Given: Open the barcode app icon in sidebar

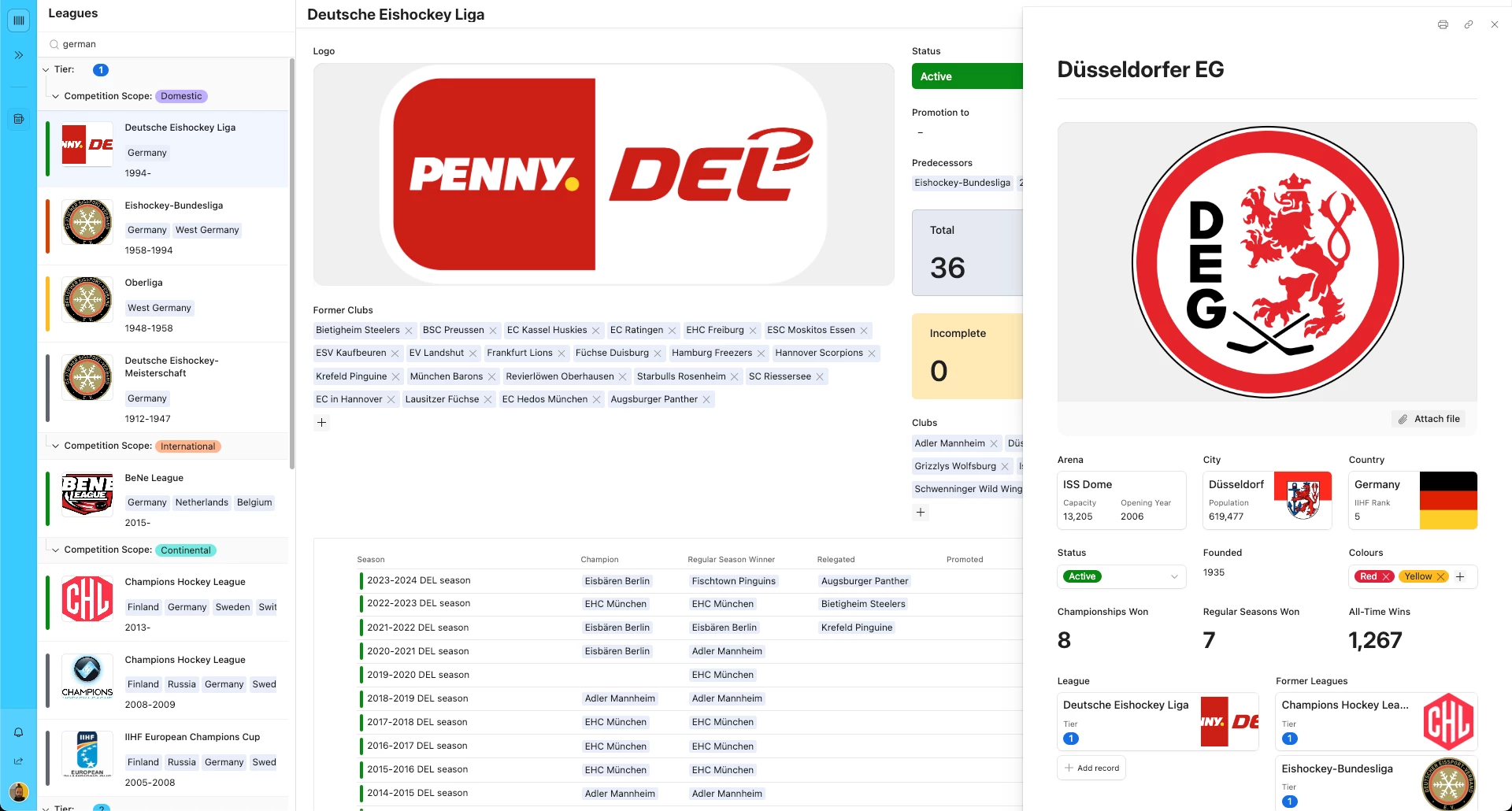Looking at the screenshot, I should coord(19,20).
